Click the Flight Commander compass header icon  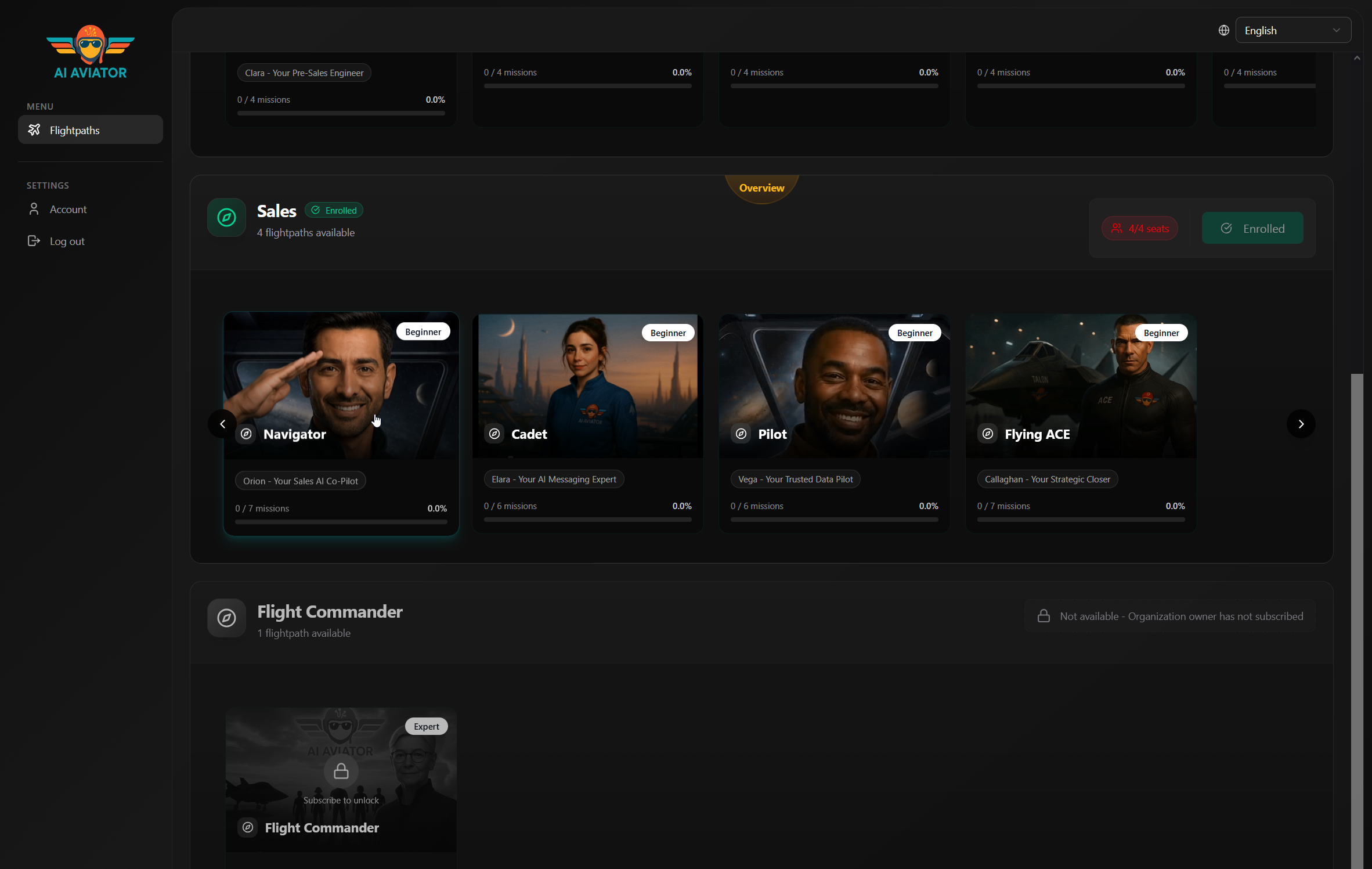226,618
